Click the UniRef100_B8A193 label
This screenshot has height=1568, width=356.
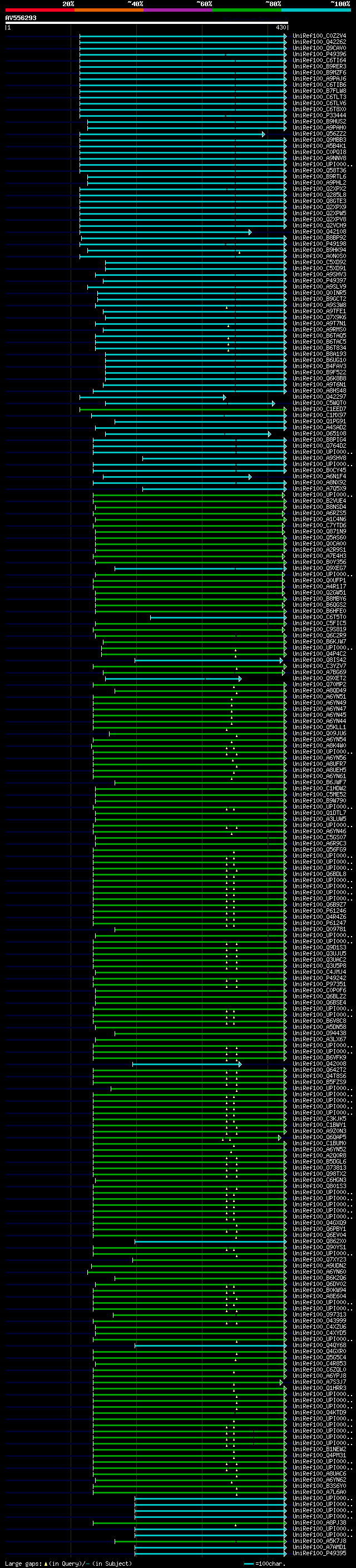point(319,354)
